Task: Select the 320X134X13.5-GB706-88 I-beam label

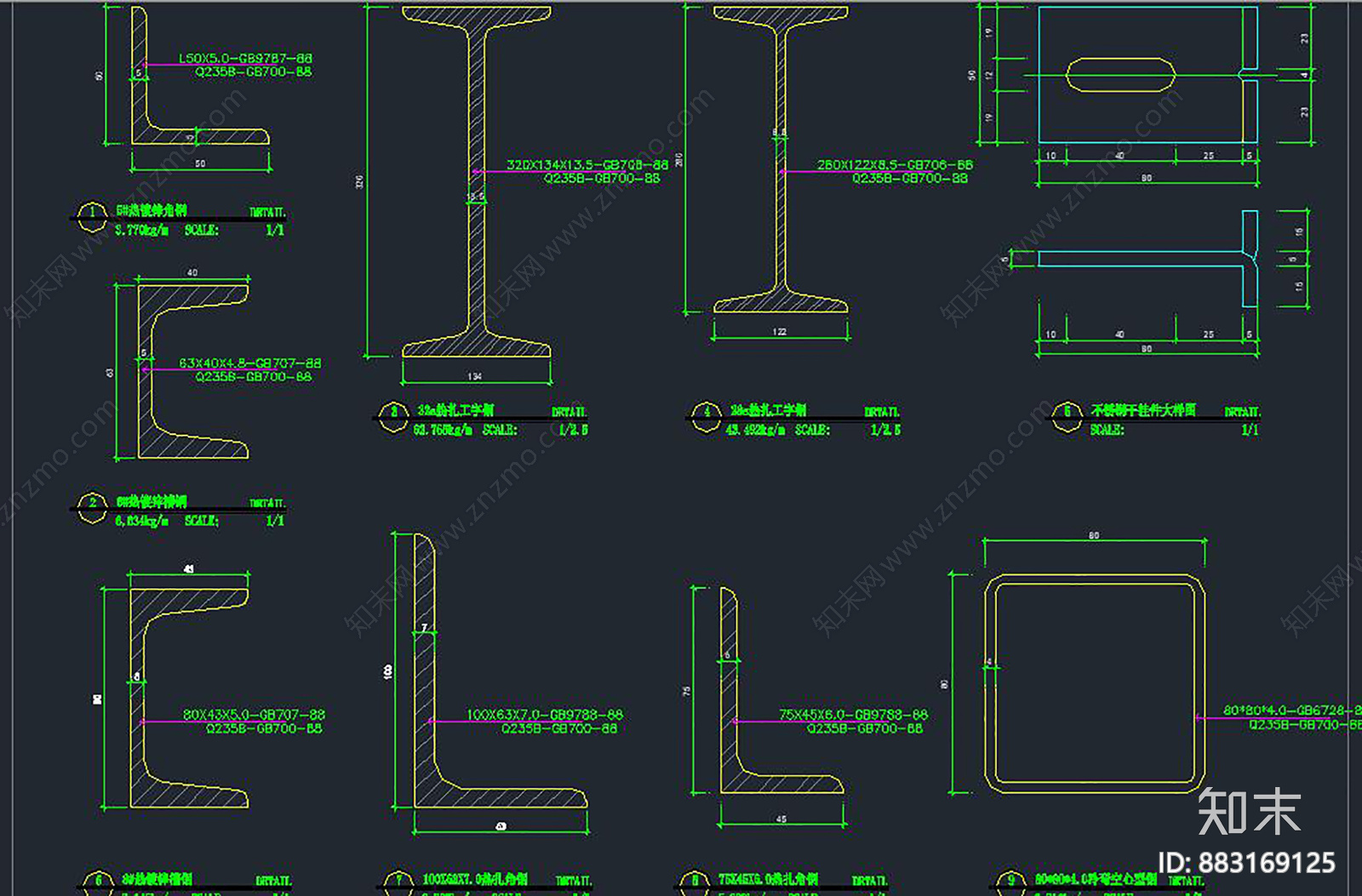Action: (x=587, y=164)
